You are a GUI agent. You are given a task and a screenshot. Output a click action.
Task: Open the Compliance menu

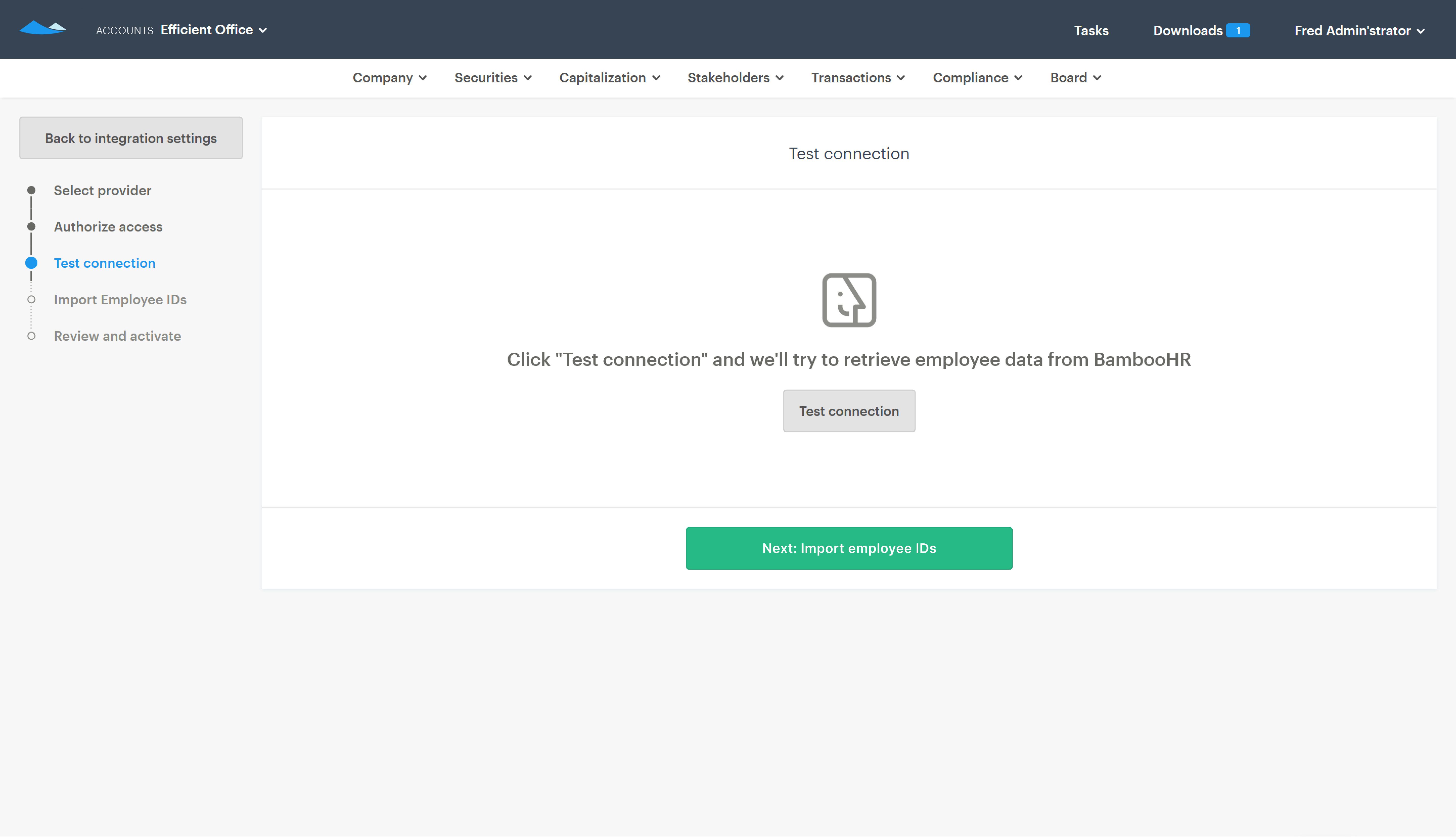pos(977,78)
